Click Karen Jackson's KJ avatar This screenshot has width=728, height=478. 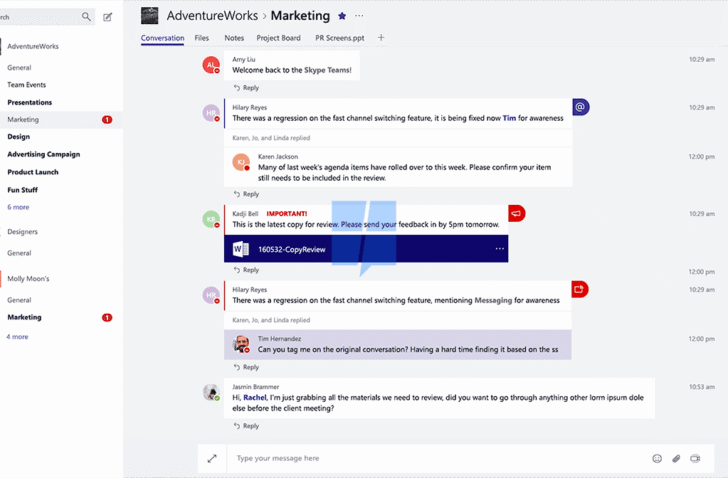(x=241, y=162)
